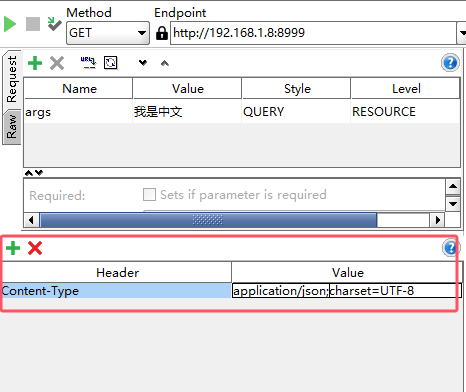Image resolution: width=466 pixels, height=392 pixels.
Task: Click the vertical scroll up arrow
Action: [x=453, y=186]
